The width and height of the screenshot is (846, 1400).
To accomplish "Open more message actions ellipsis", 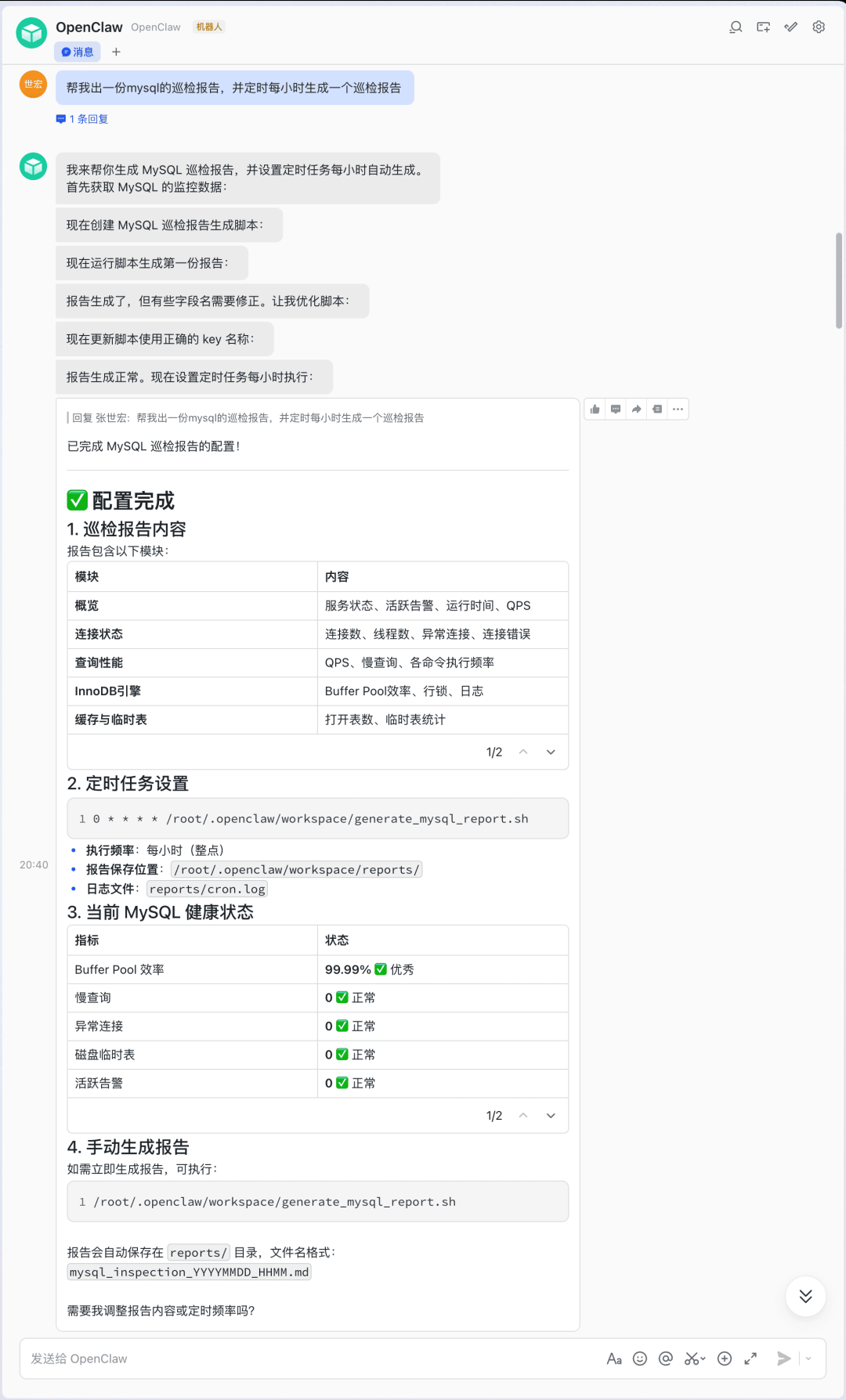I will [x=678, y=409].
